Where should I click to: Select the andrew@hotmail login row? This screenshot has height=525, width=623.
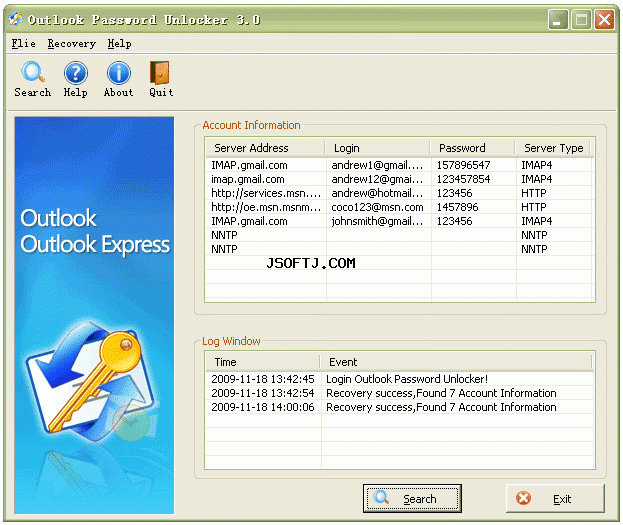coord(399,193)
